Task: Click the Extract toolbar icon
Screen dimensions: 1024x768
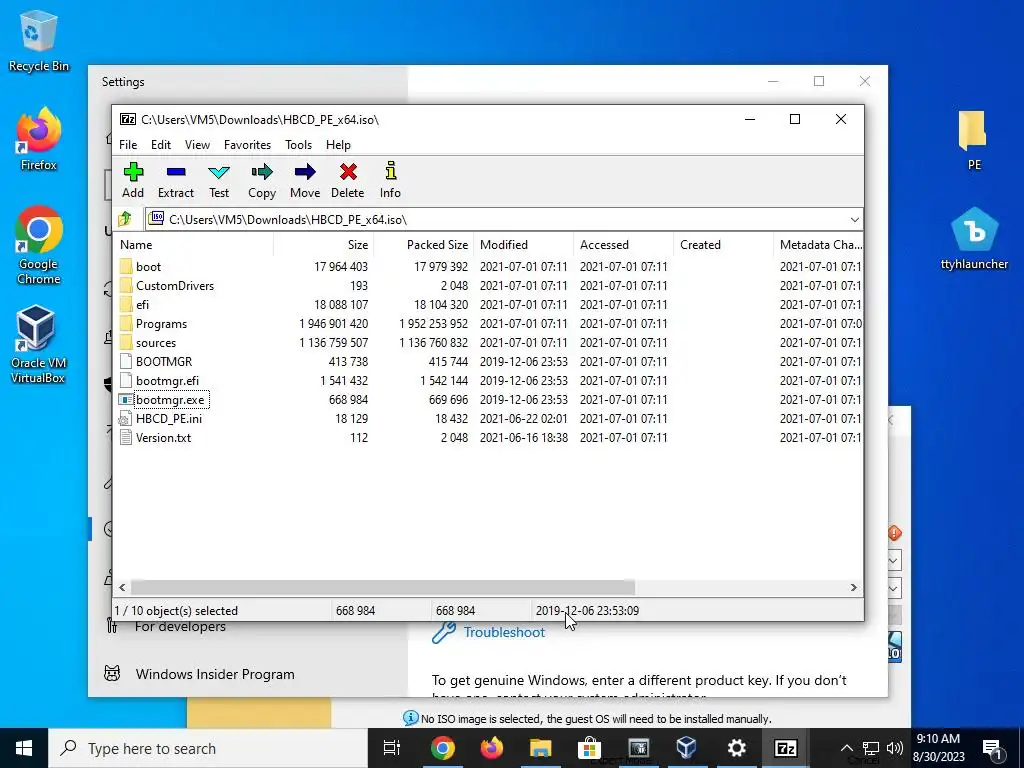Action: 176,180
